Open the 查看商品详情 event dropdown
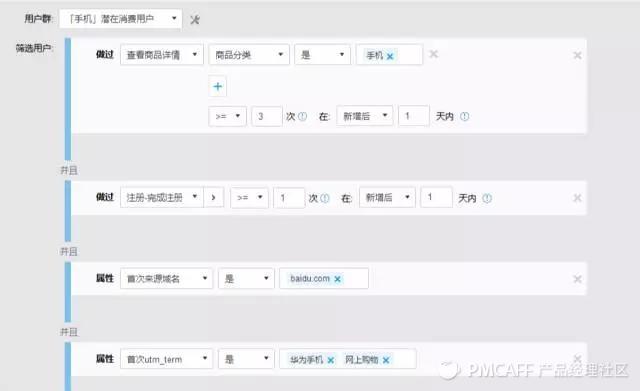The width and height of the screenshot is (640, 391). point(162,55)
